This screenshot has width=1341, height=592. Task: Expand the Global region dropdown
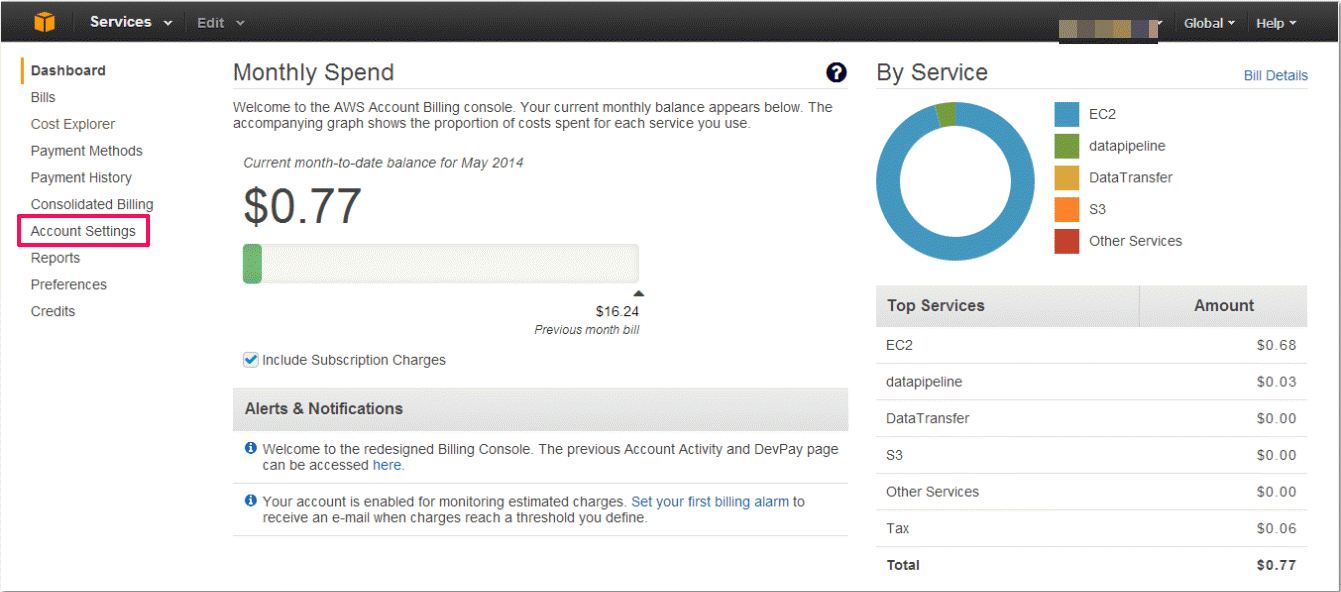pos(1209,23)
